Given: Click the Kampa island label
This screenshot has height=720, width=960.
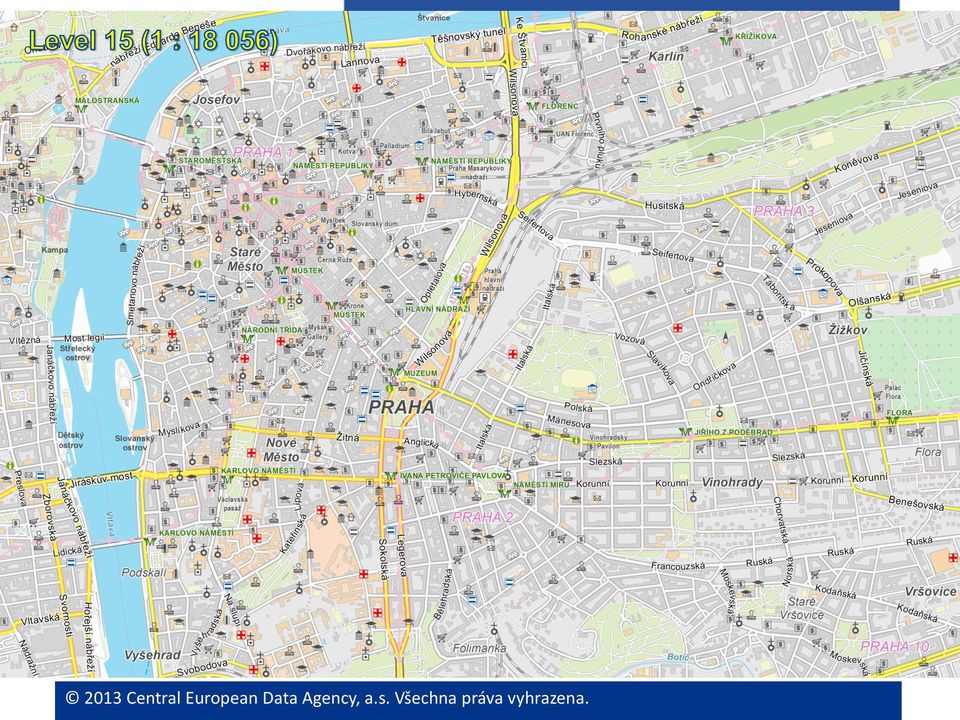Looking at the screenshot, I should 55,250.
